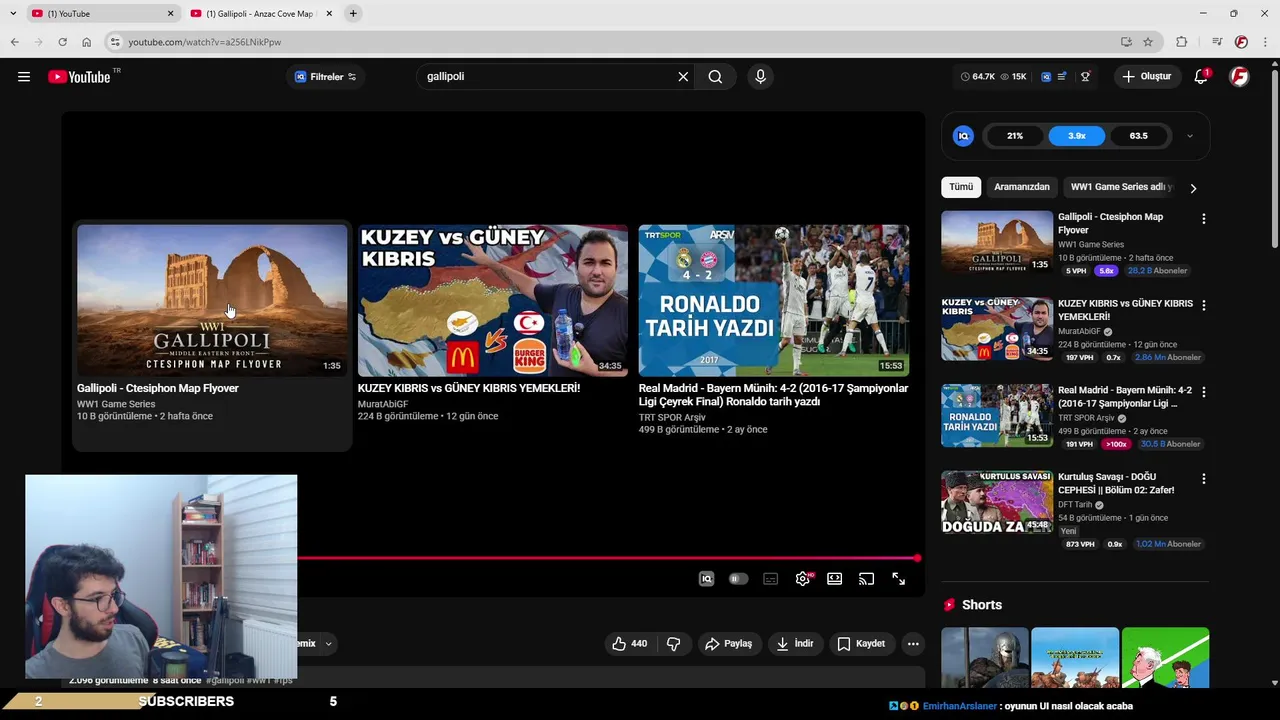Open browser extensions puzzle icon
This screenshot has height=720, width=1280.
pyautogui.click(x=1181, y=42)
